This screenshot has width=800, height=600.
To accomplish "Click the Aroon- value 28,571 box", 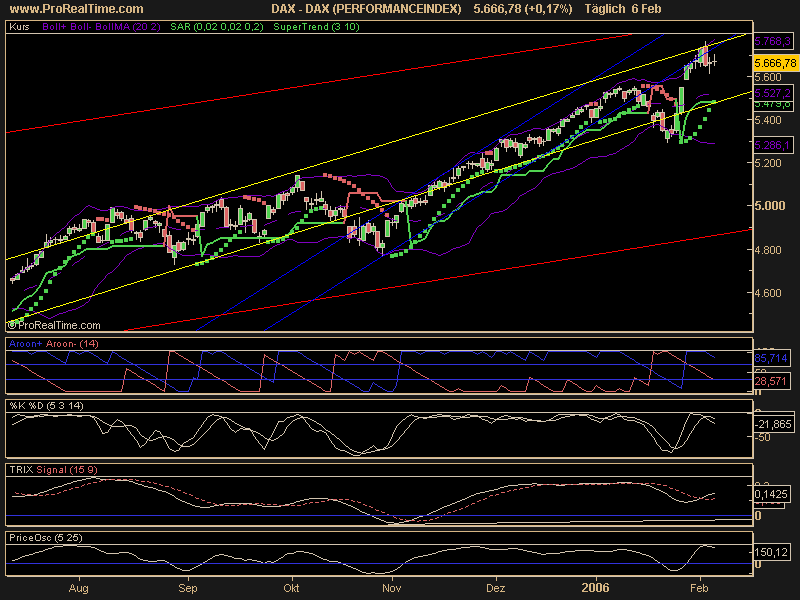I will [771, 381].
